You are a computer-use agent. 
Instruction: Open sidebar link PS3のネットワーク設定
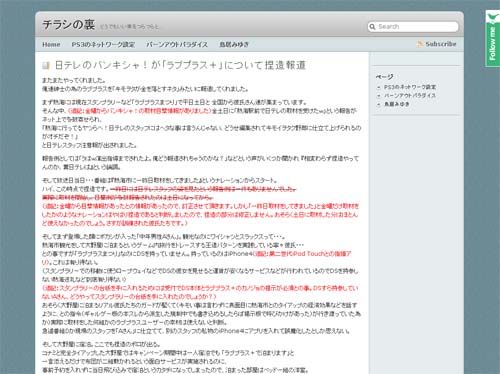tap(410, 87)
